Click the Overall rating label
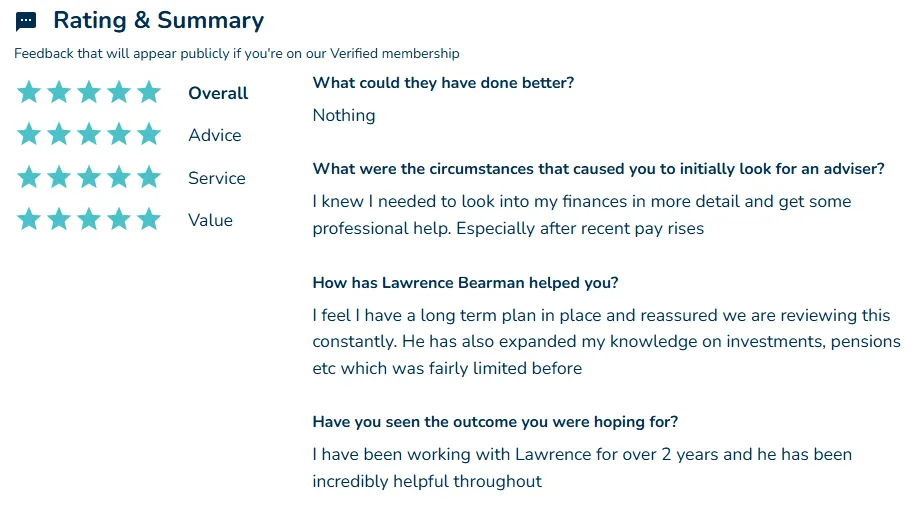This screenshot has height=508, width=914. (218, 93)
